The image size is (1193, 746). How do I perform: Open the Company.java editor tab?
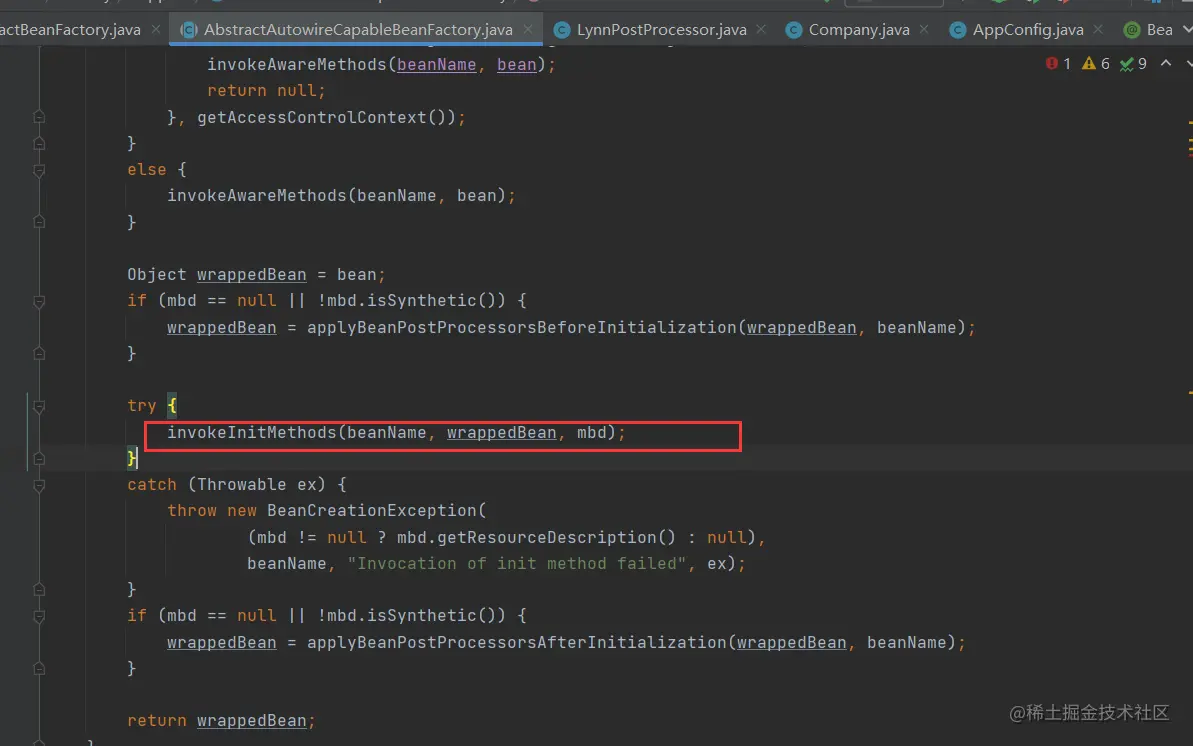click(859, 30)
